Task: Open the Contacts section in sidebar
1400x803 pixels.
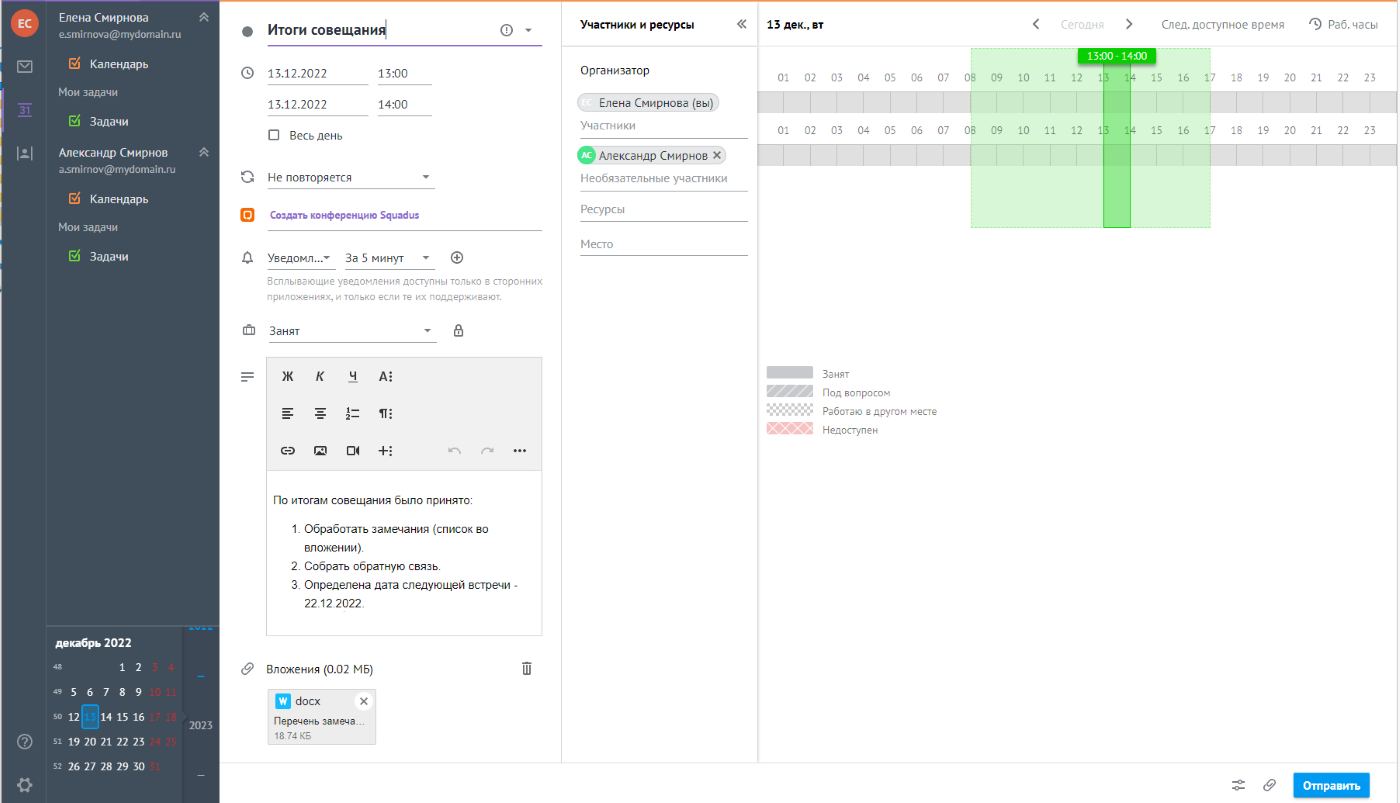Action: click(25, 153)
